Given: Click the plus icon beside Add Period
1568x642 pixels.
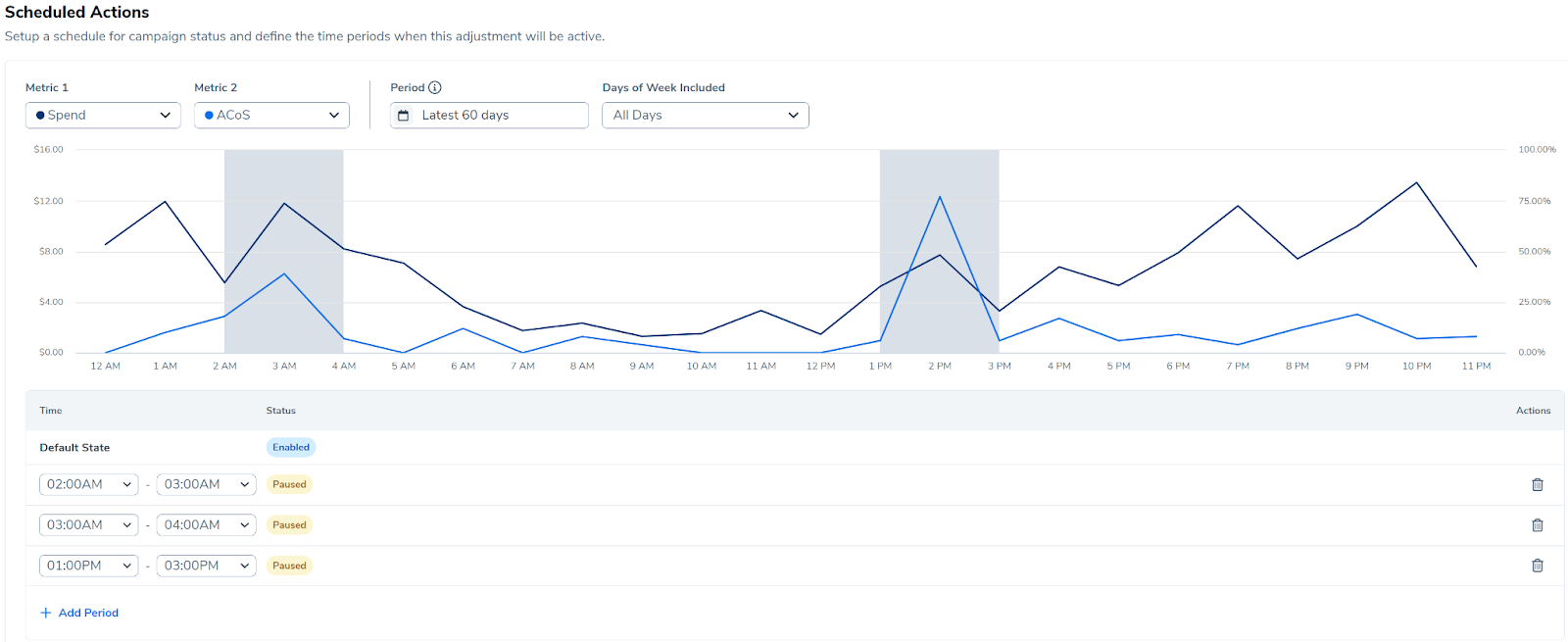Looking at the screenshot, I should (x=45, y=613).
